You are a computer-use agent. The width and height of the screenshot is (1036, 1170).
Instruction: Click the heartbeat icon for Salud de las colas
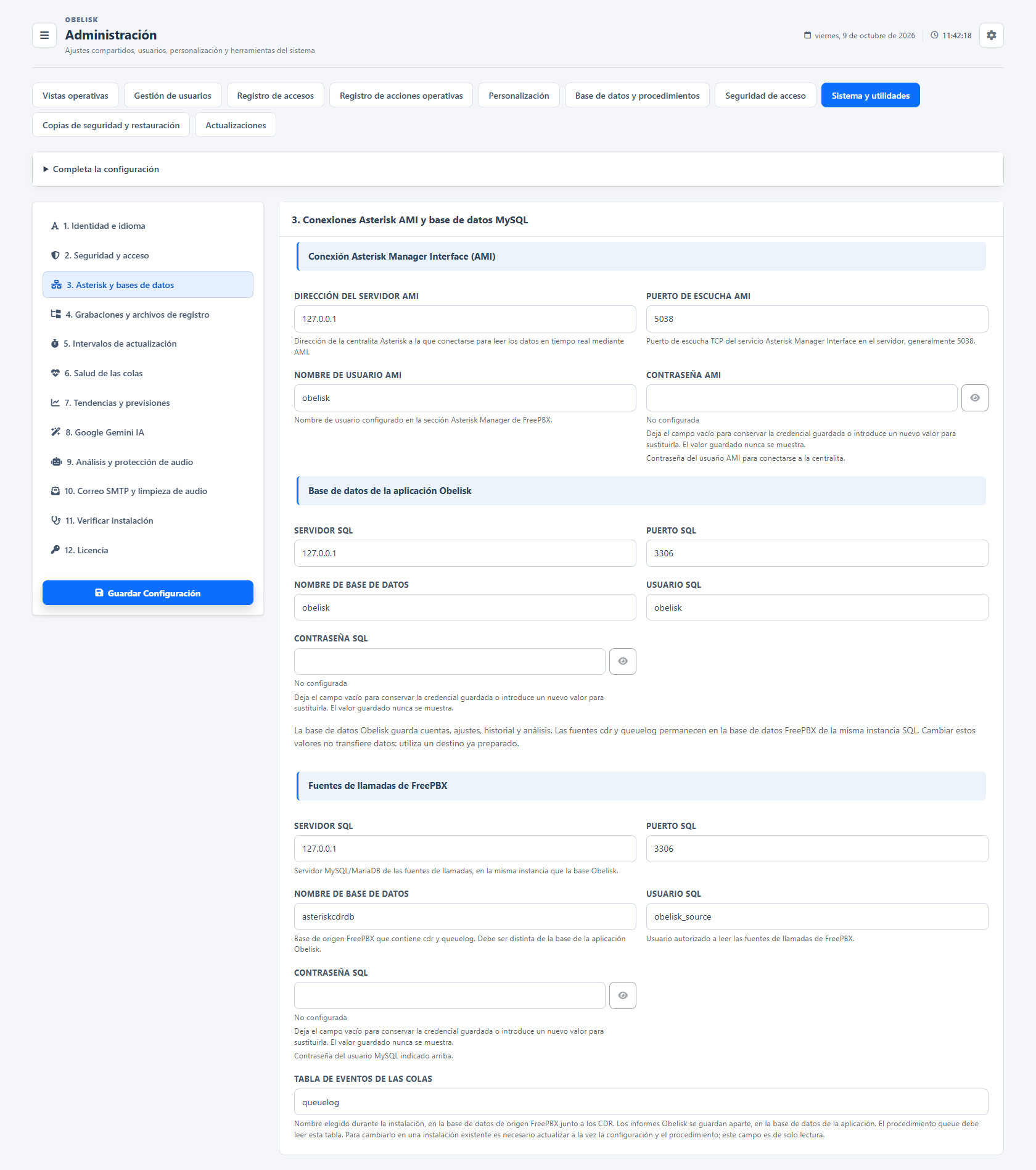[x=55, y=373]
